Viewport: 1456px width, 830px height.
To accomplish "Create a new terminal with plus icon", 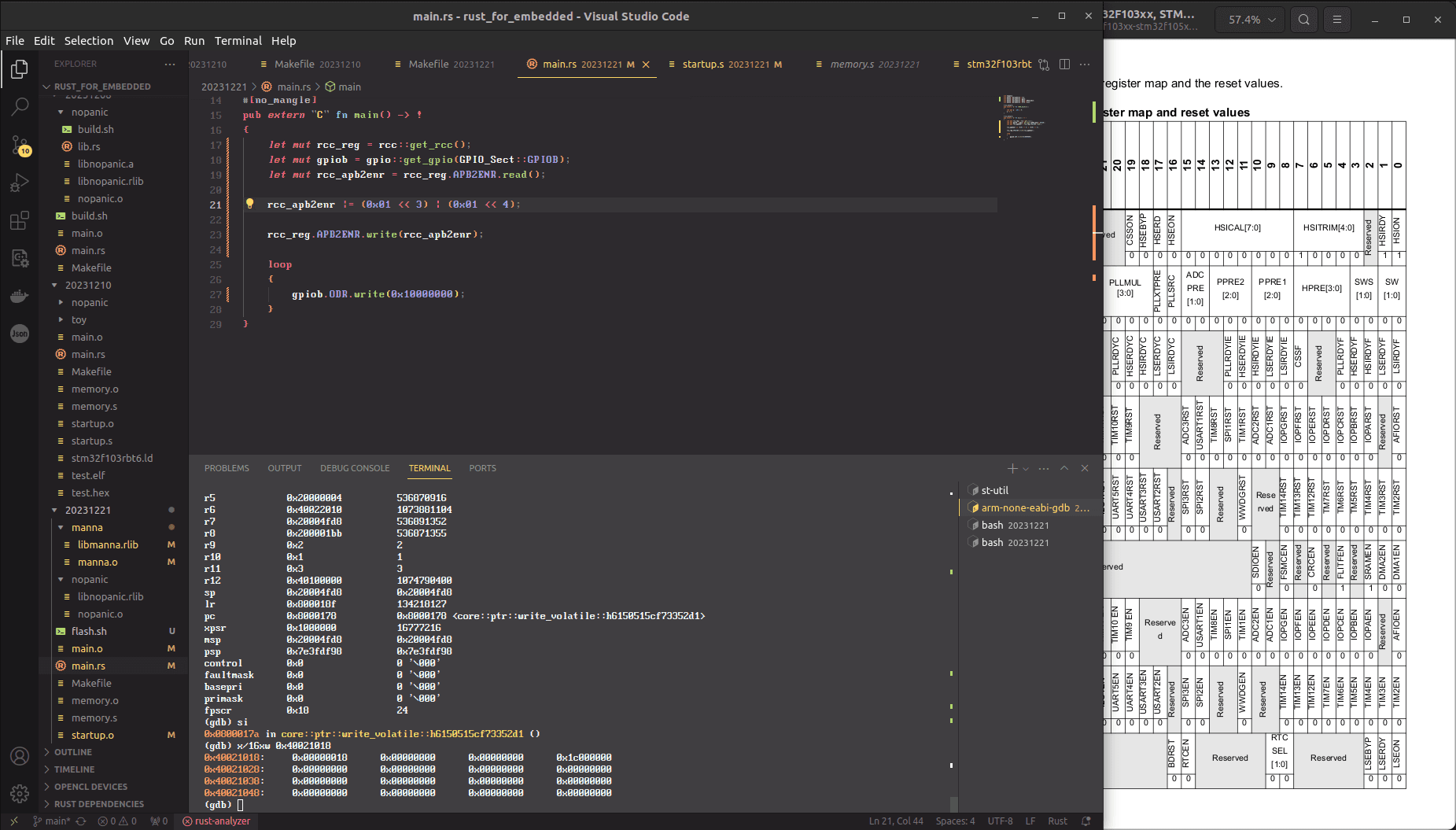I will [x=1012, y=468].
